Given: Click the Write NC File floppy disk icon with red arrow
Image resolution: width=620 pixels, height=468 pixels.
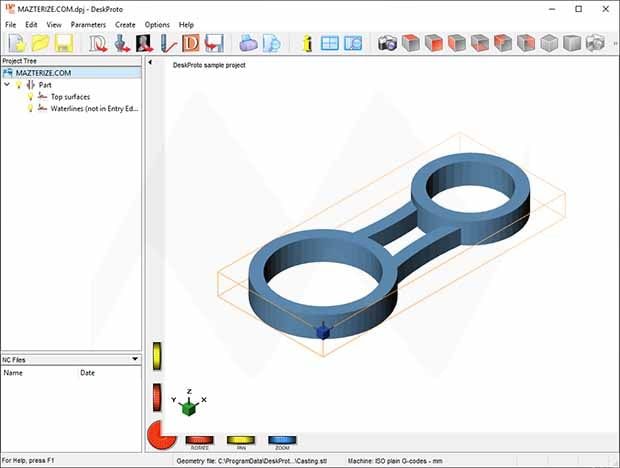Looking at the screenshot, I should (x=214, y=43).
